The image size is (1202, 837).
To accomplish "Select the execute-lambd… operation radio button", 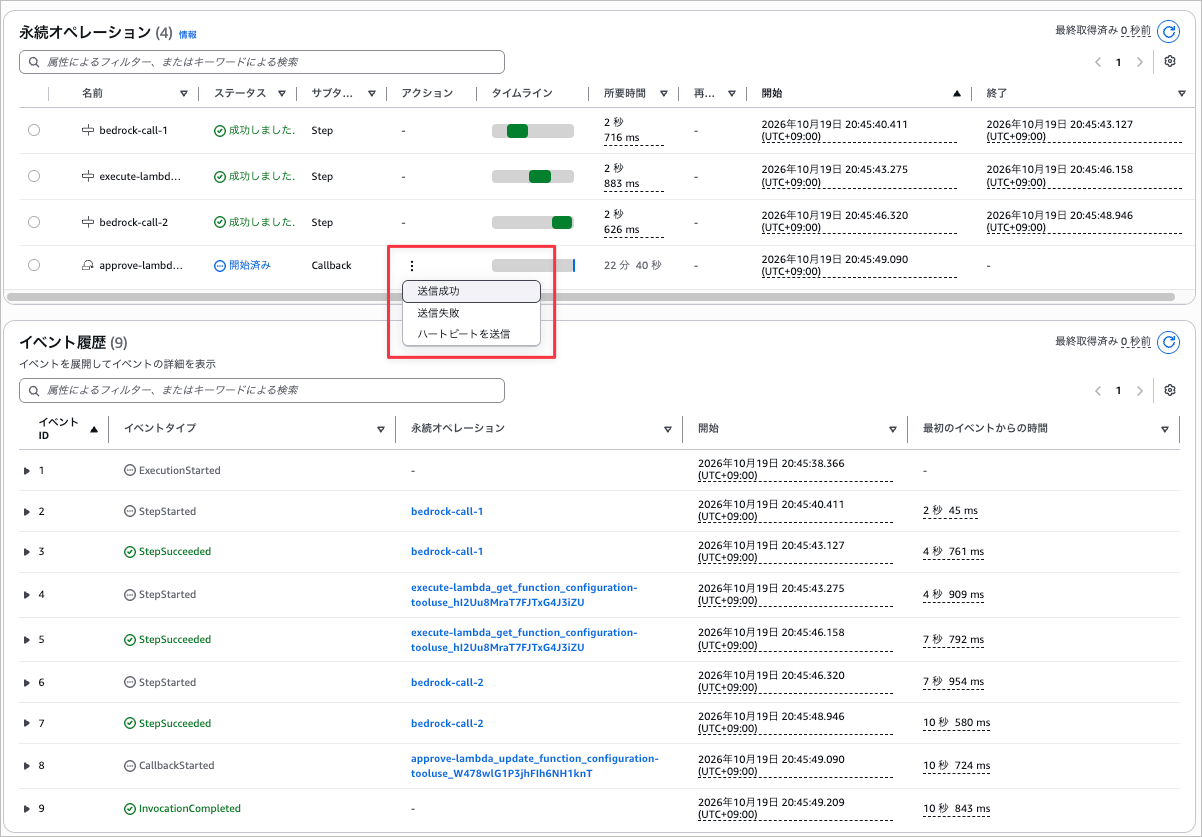I will point(34,176).
